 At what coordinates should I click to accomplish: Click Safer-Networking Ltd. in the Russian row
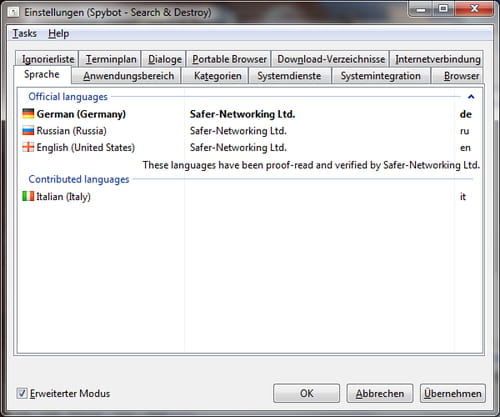click(x=238, y=131)
